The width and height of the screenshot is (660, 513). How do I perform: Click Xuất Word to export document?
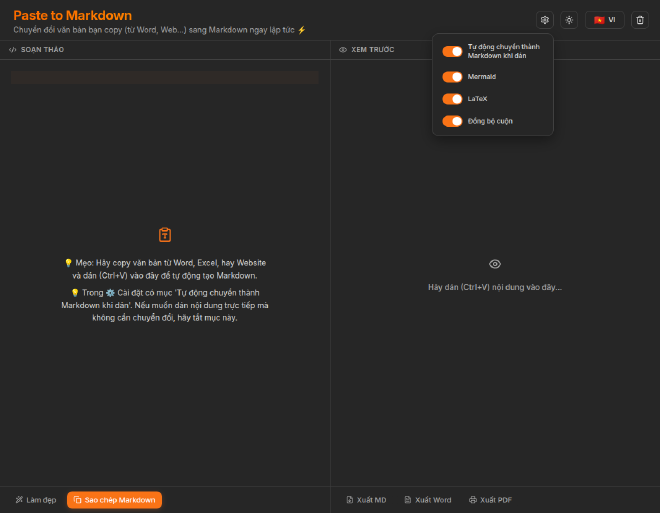click(x=427, y=500)
